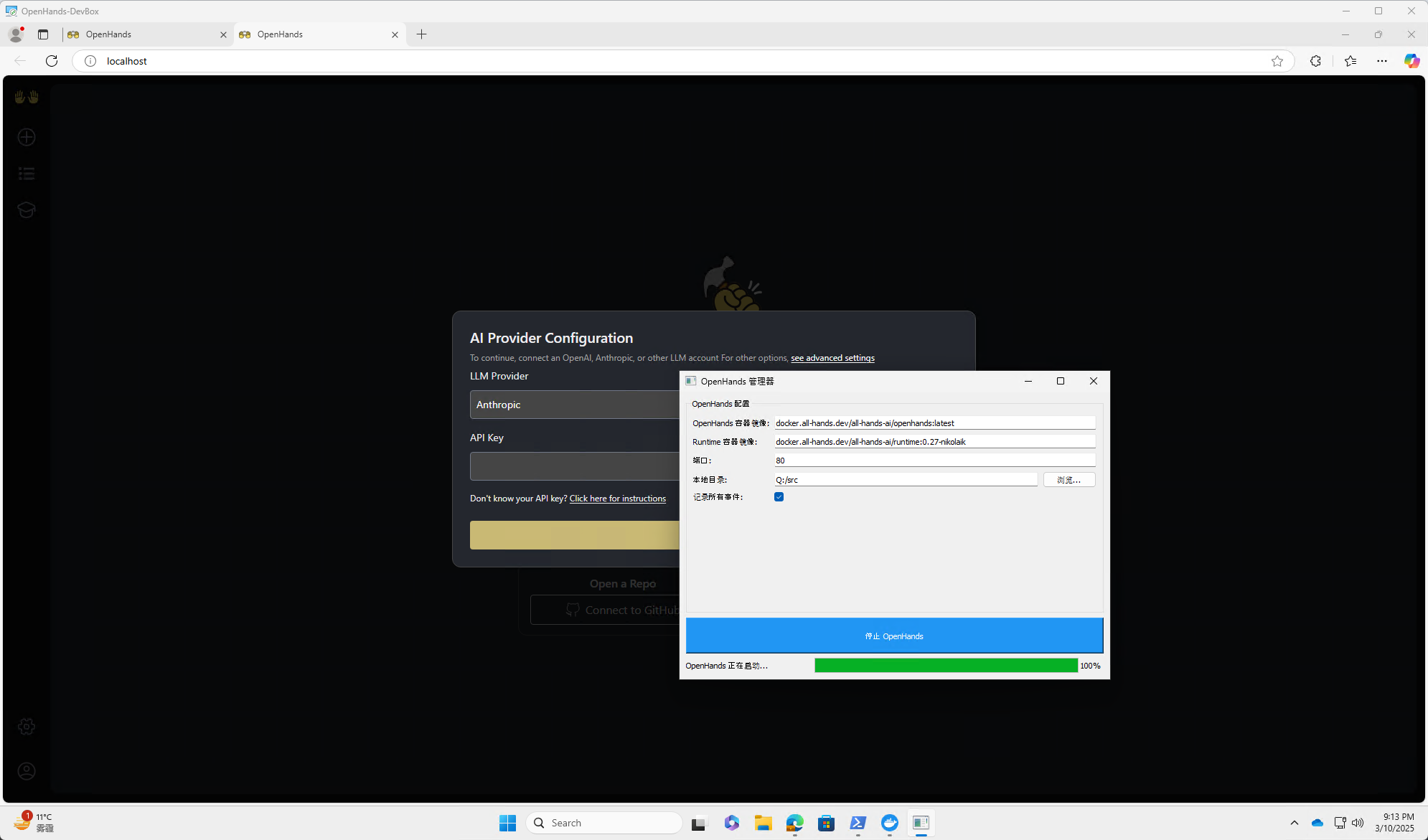Screen dimensions: 1428x840
Task: Open settings gear in OpenHands sidebar
Action: (x=27, y=727)
